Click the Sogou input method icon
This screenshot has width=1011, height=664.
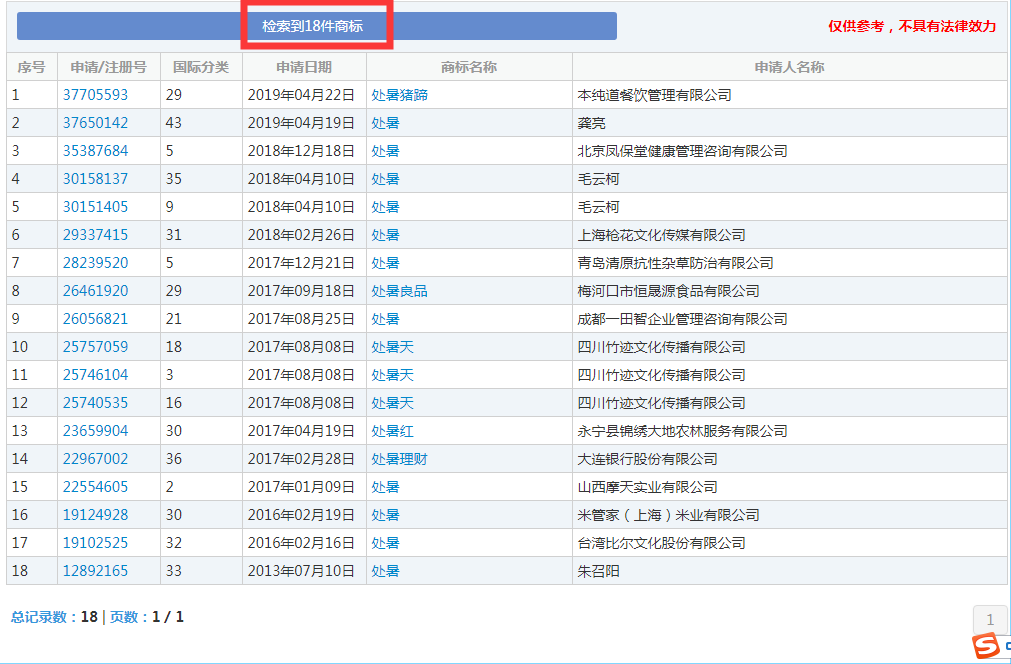(x=987, y=645)
